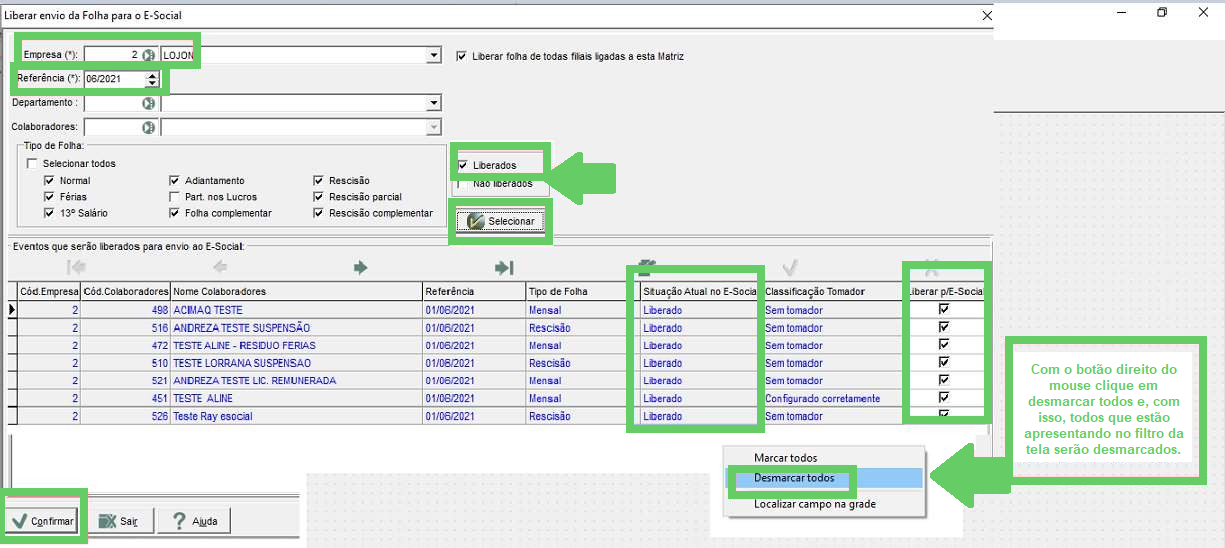Image resolution: width=1225 pixels, height=548 pixels.
Task: Uncheck Liberar p/E-Social for ANDREZA TESTE LIC. REMUNERADA
Action: (942, 380)
